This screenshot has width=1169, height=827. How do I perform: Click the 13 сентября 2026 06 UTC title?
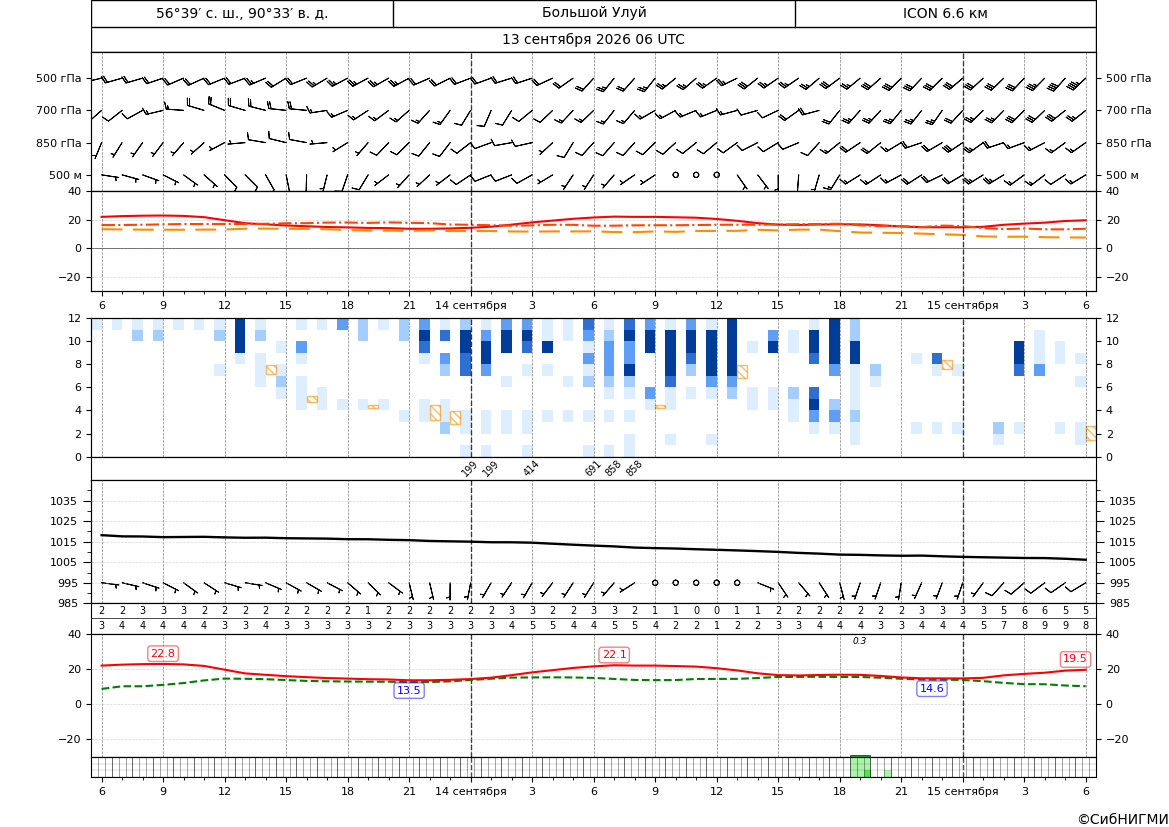pos(593,40)
